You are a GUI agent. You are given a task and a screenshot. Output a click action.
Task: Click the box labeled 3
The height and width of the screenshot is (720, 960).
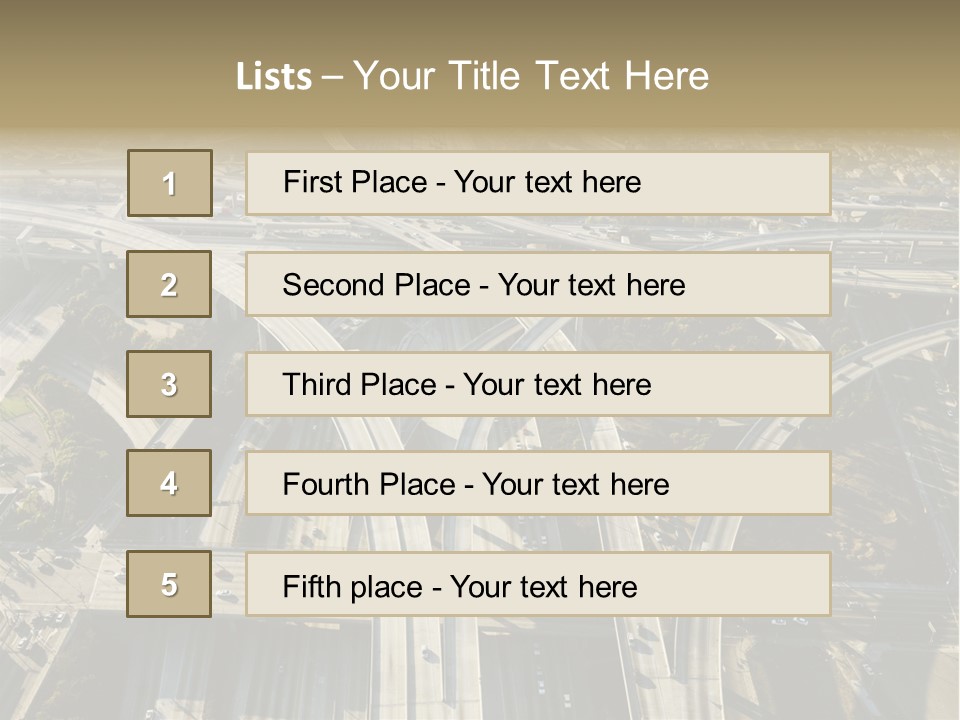point(169,384)
